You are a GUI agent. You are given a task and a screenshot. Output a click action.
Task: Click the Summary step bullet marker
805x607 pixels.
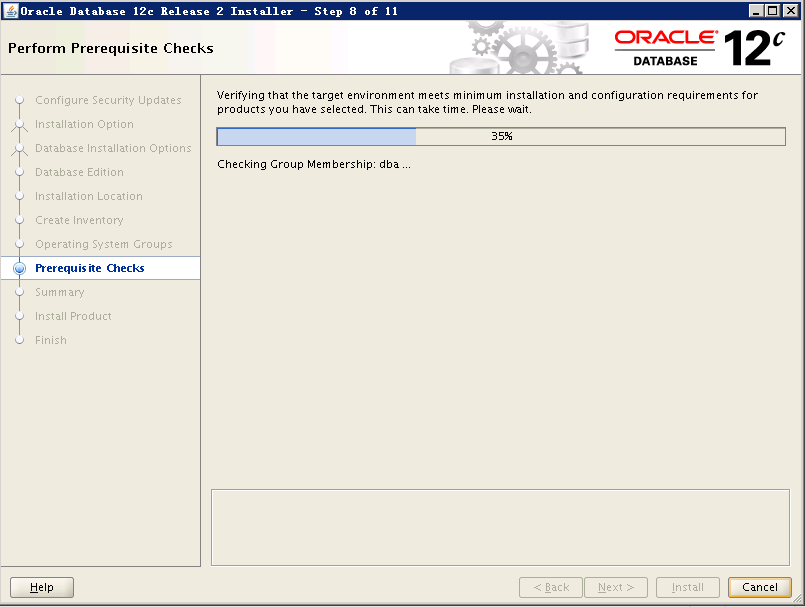point(19,292)
